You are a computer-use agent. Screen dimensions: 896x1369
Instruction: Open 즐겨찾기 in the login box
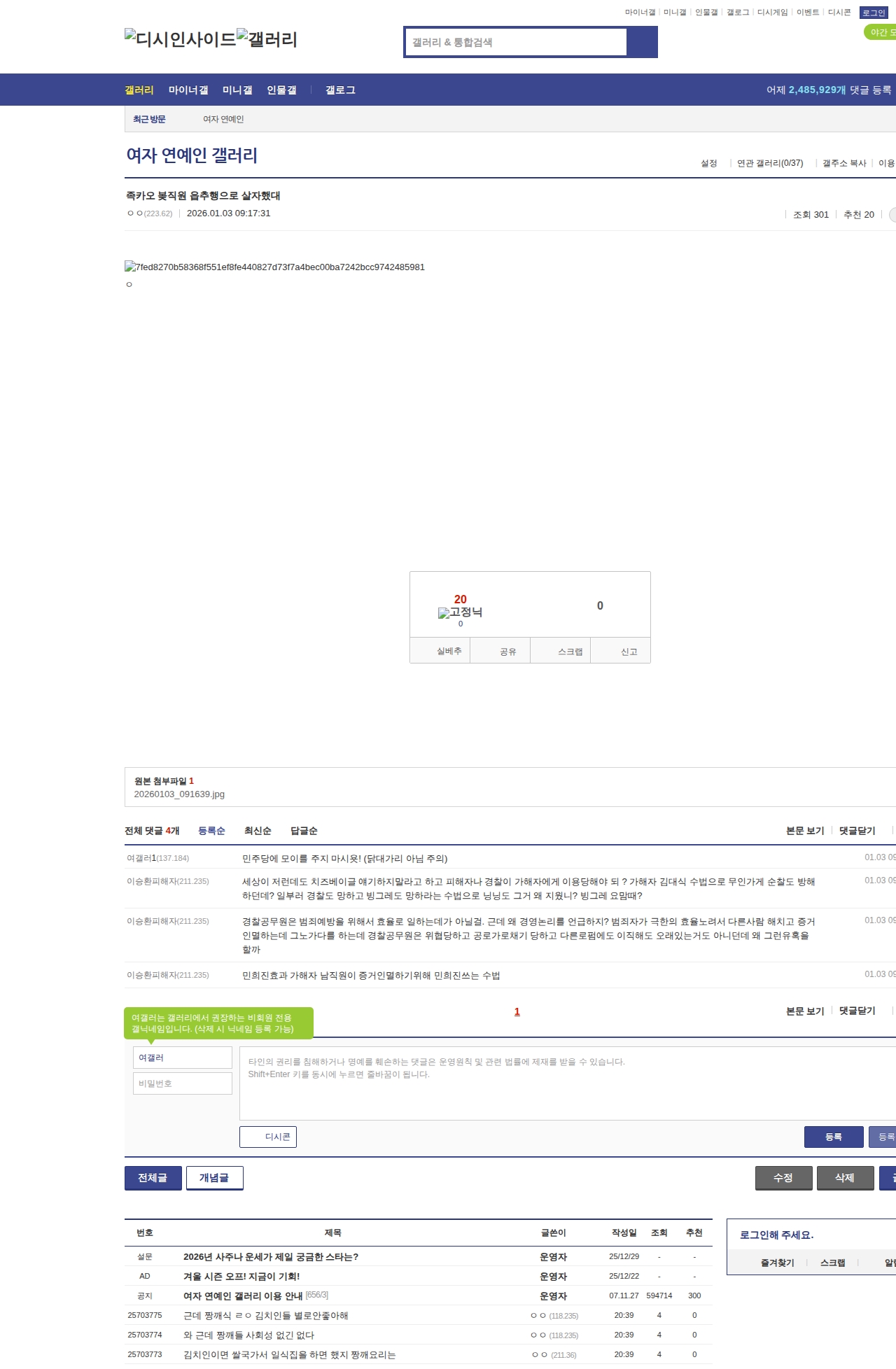(x=778, y=1263)
